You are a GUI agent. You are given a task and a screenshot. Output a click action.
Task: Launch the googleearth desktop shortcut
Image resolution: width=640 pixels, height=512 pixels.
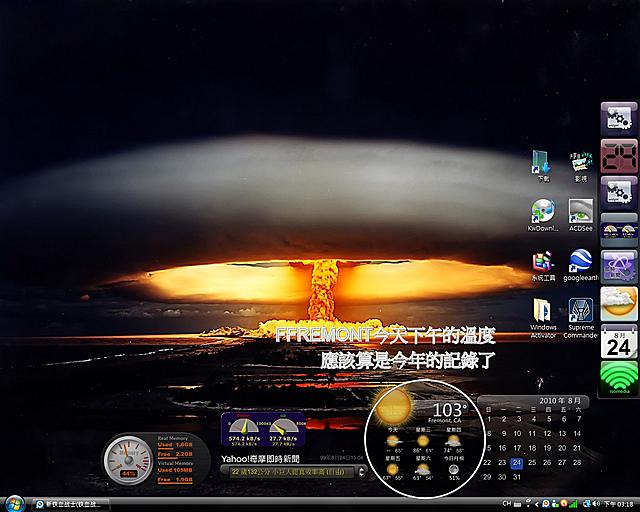pyautogui.click(x=581, y=266)
